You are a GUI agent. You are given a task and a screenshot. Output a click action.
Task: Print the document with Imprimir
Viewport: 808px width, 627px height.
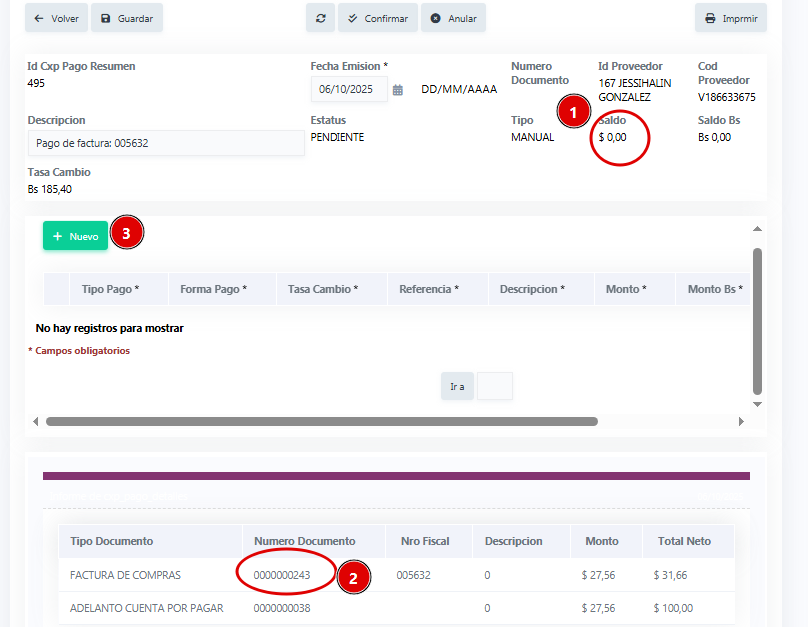click(730, 18)
